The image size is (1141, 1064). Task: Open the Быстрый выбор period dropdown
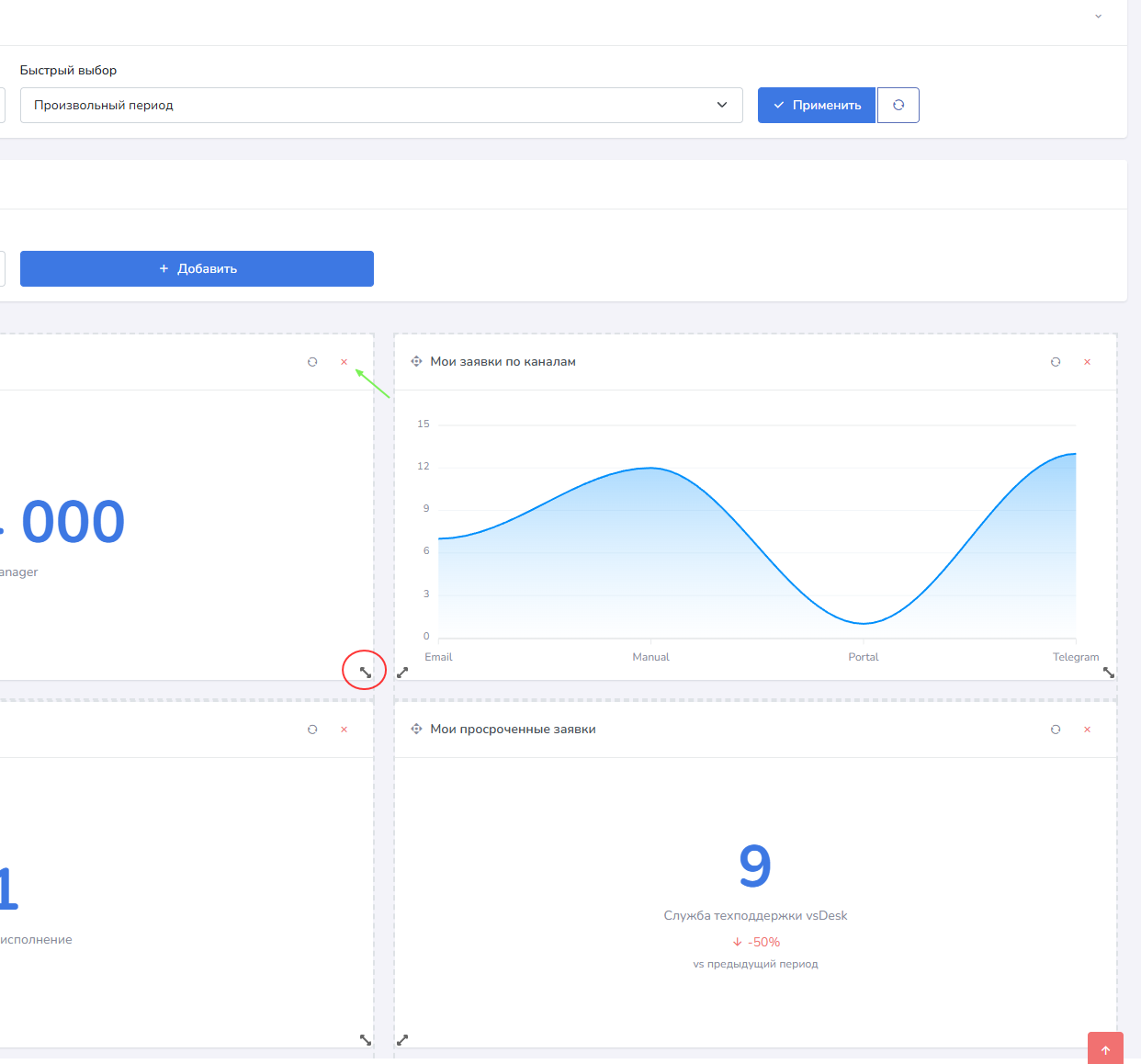(x=381, y=106)
